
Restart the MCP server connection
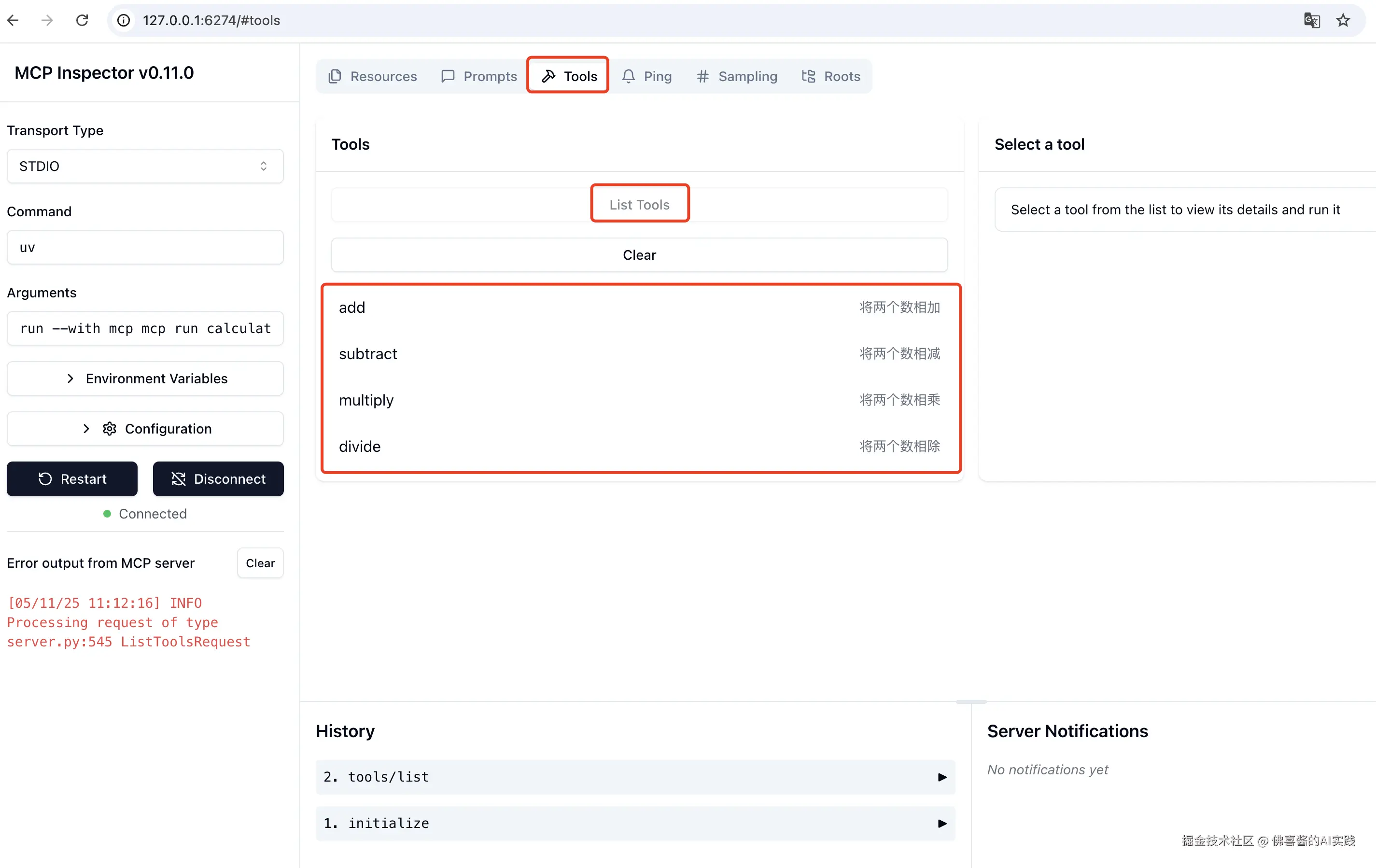72,479
